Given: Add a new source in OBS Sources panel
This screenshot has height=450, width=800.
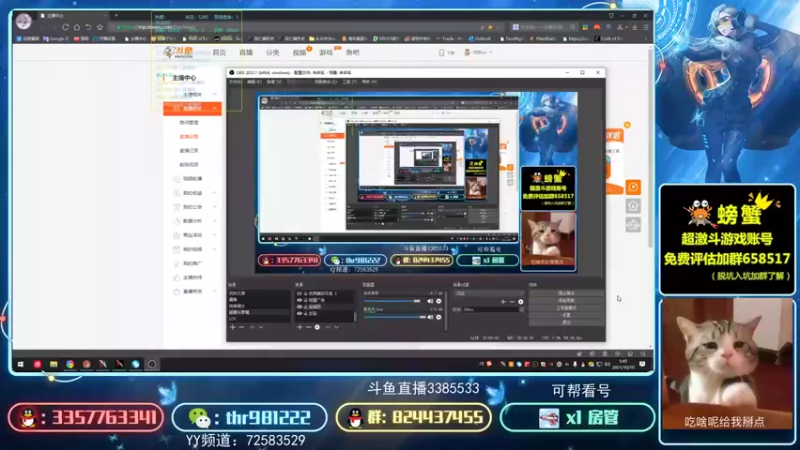Looking at the screenshot, I should point(299,327).
